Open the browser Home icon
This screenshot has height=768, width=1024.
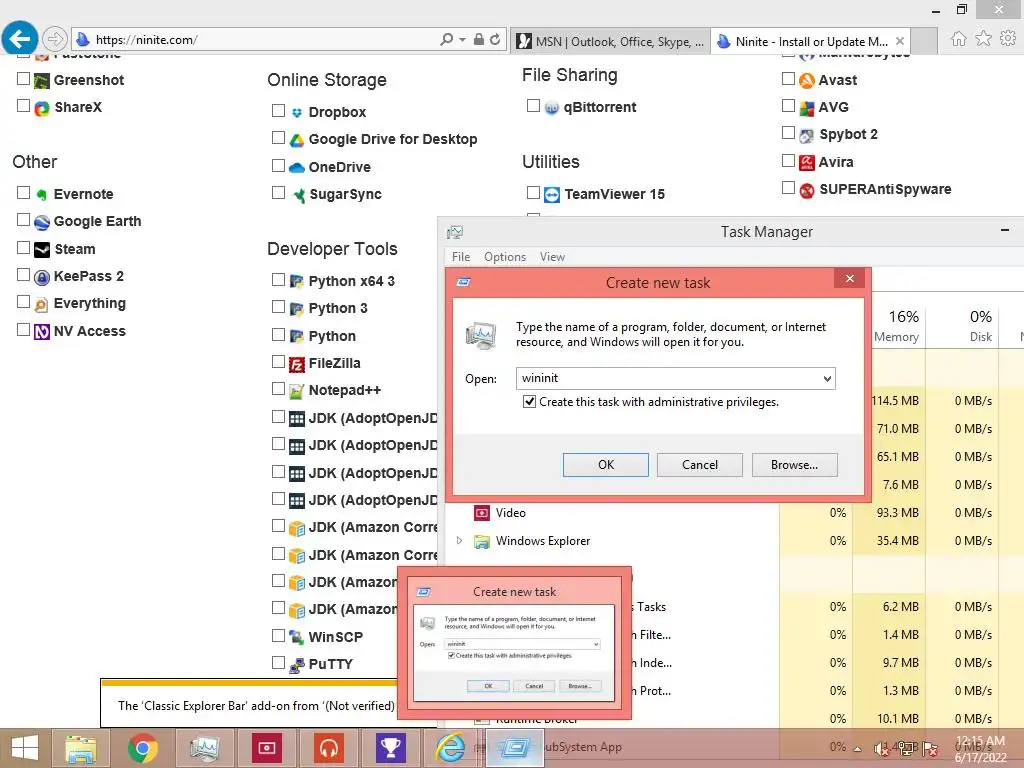pyautogui.click(x=958, y=39)
